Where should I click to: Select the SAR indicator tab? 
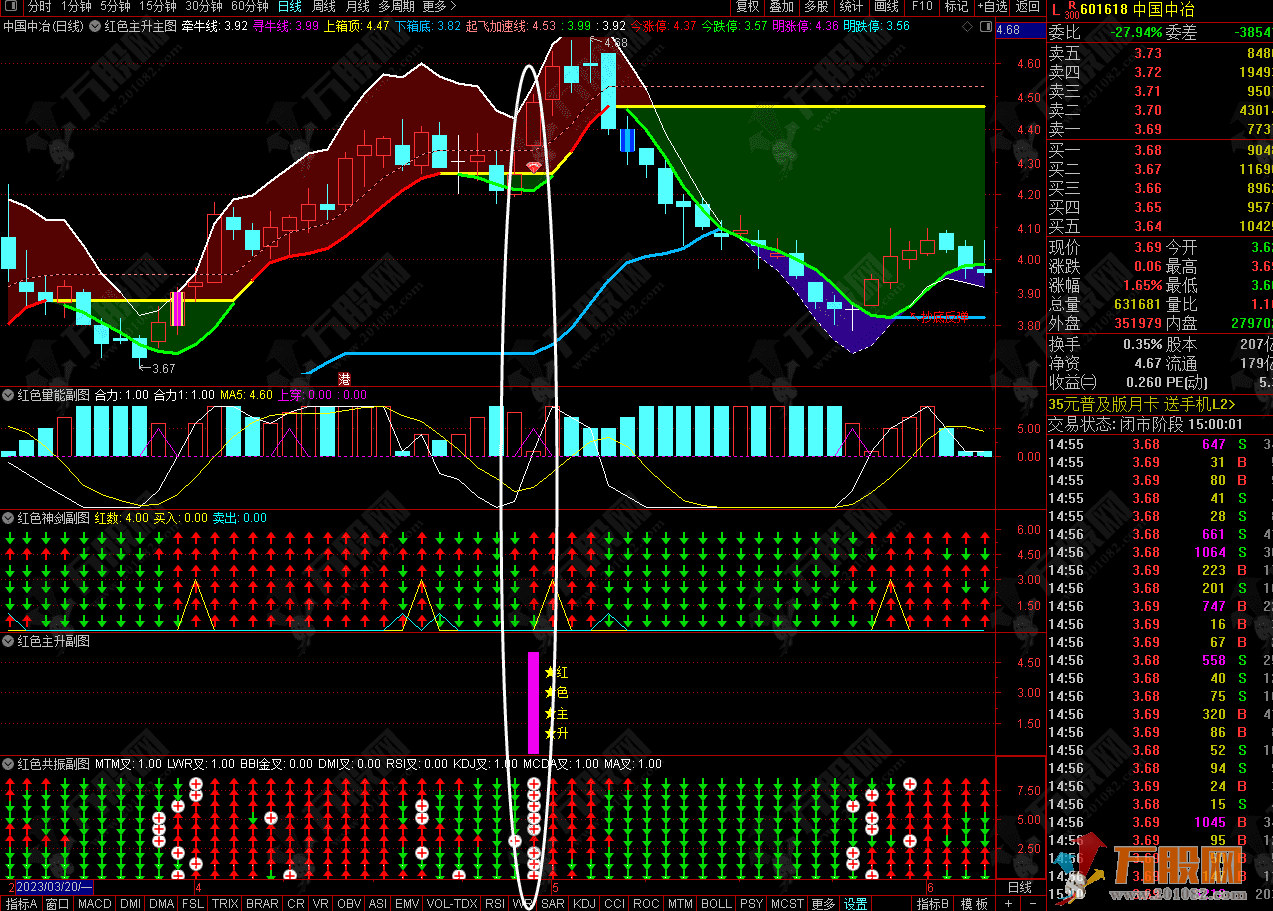click(x=552, y=903)
